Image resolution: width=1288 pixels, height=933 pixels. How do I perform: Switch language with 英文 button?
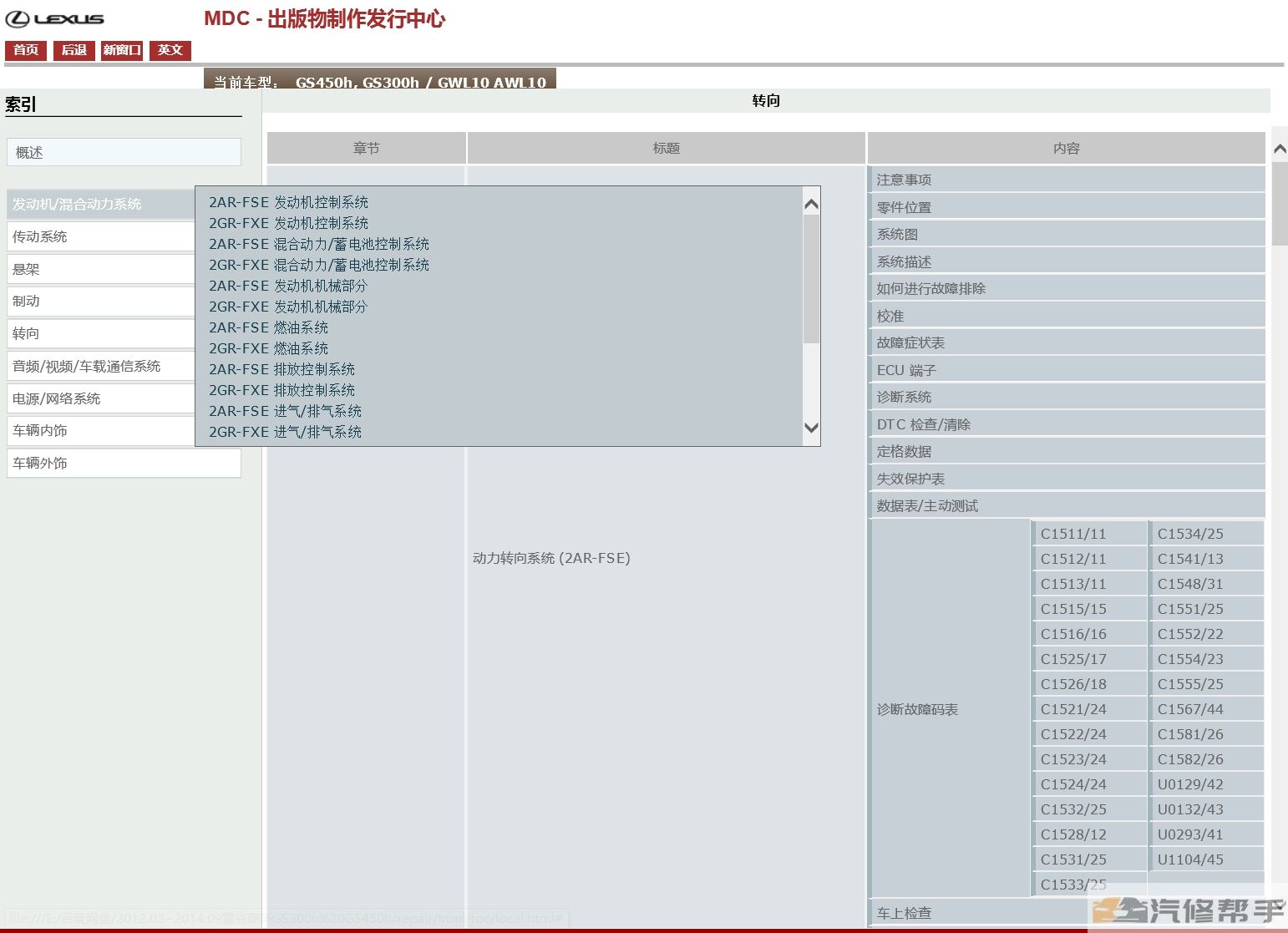[170, 50]
